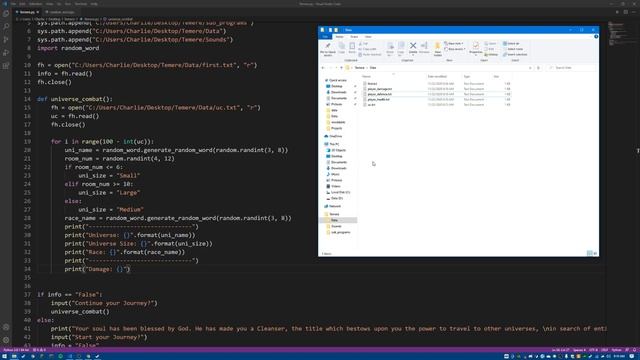
Task: Select the player_defence.txt file
Action: [379, 94]
